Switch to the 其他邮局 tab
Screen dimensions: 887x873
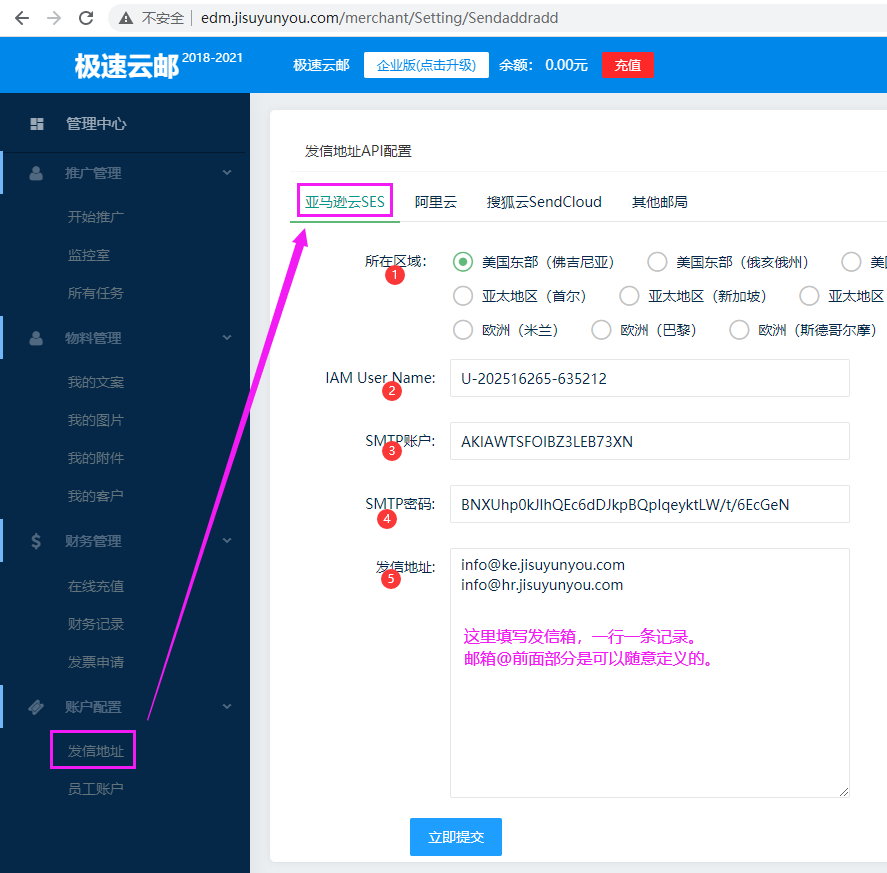(x=660, y=202)
